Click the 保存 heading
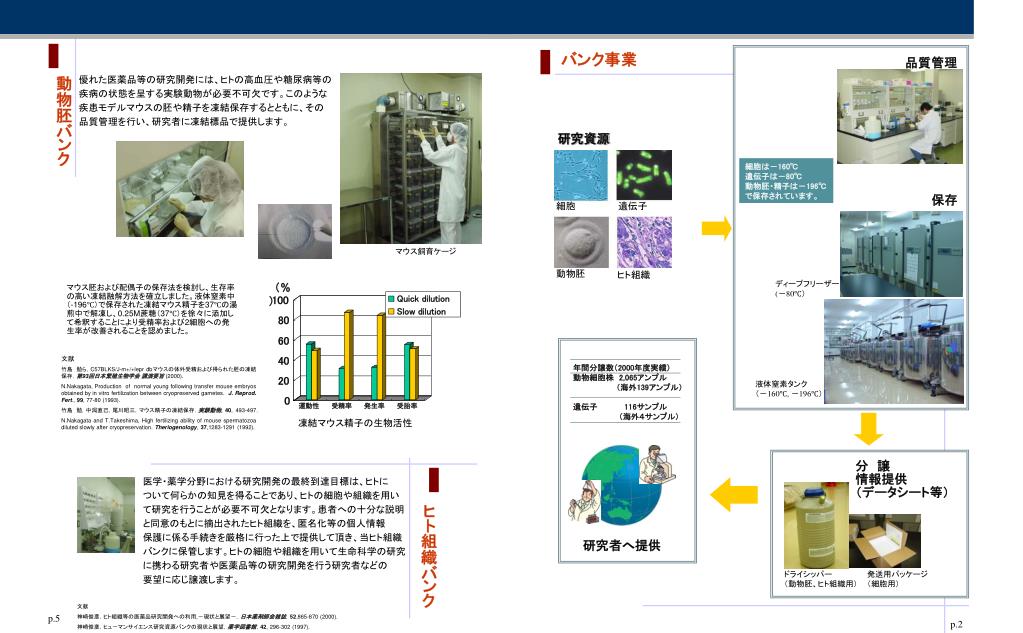 click(944, 200)
